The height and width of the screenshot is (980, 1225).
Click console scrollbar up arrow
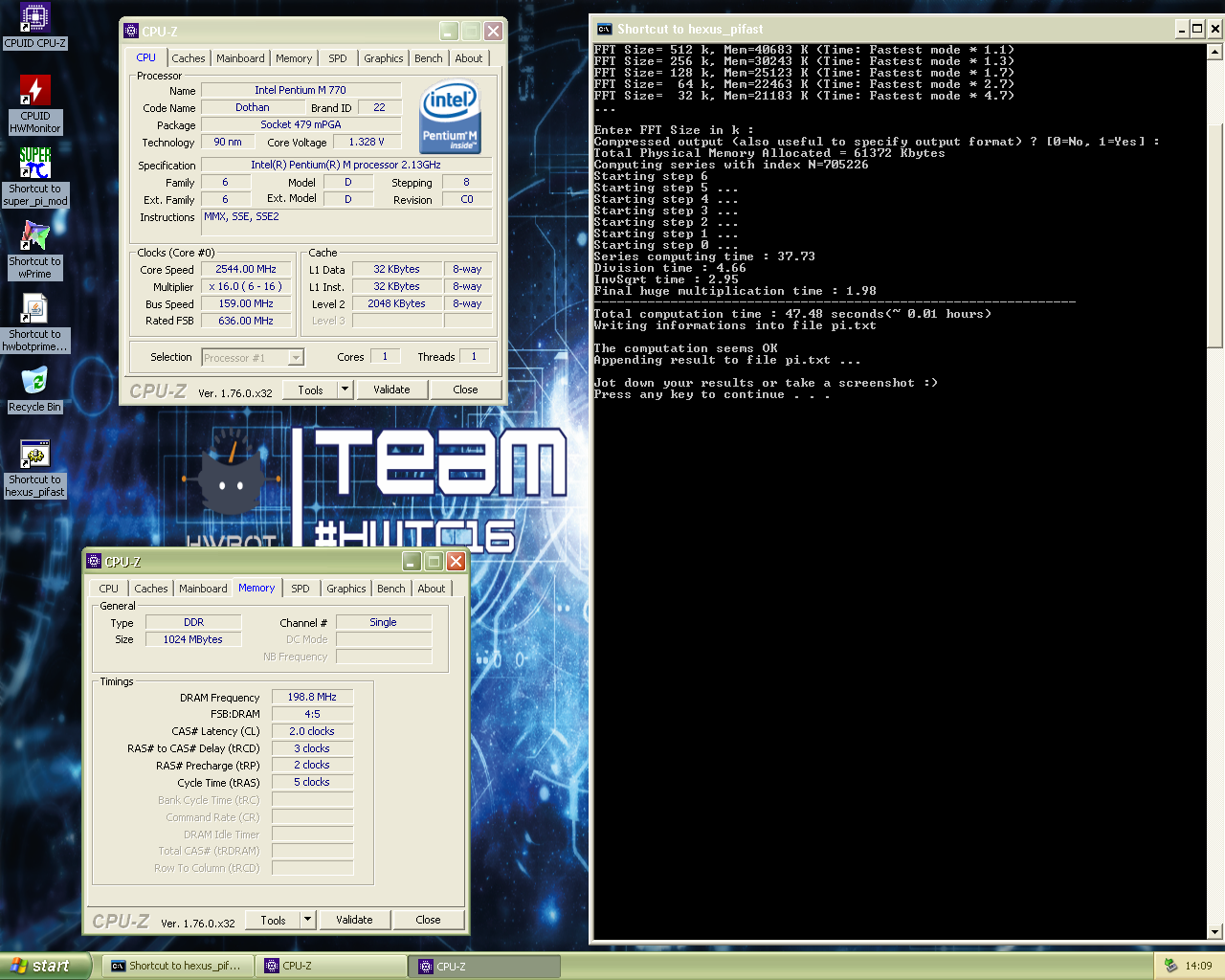(x=1215, y=53)
